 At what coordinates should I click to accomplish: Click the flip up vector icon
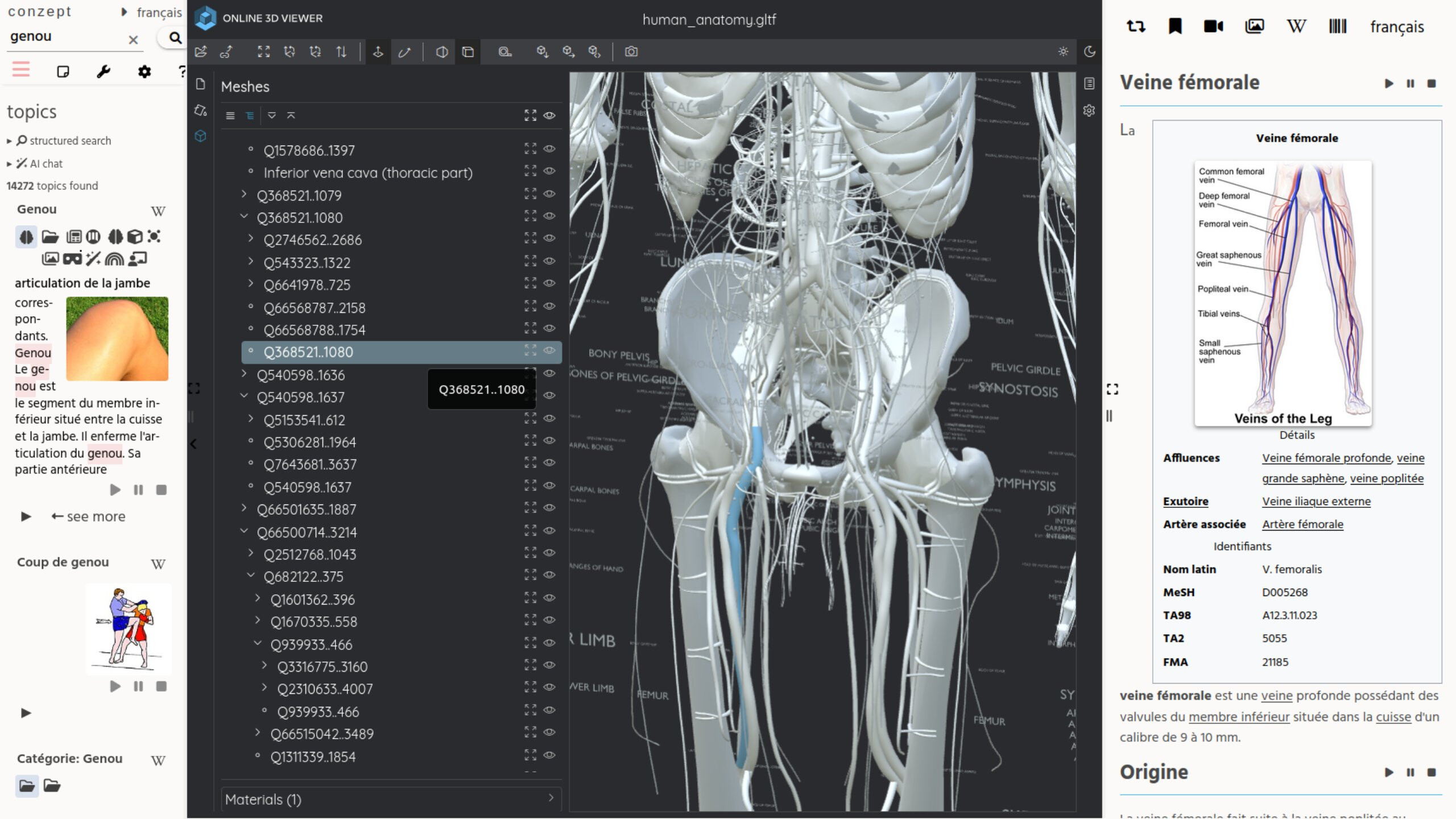[x=341, y=52]
